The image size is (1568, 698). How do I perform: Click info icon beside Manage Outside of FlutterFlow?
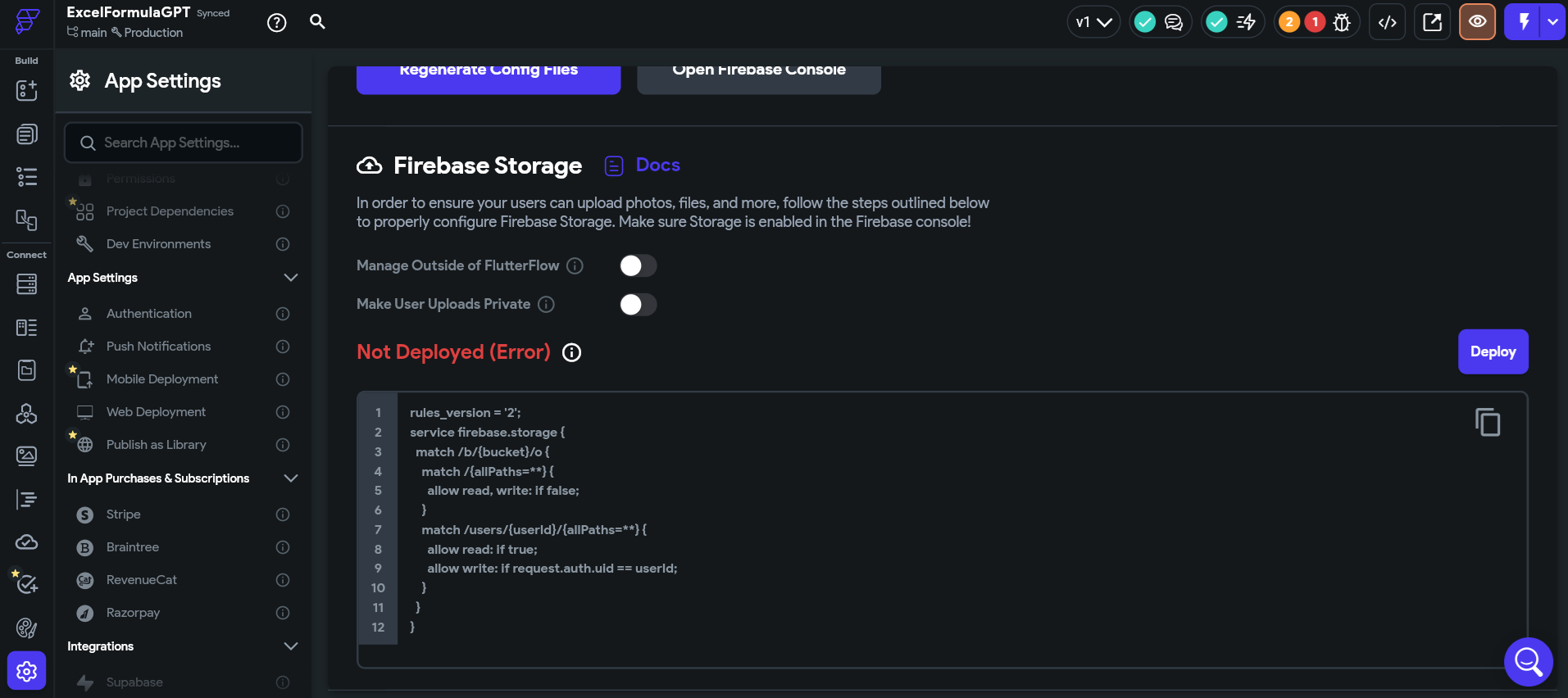pyautogui.click(x=575, y=265)
